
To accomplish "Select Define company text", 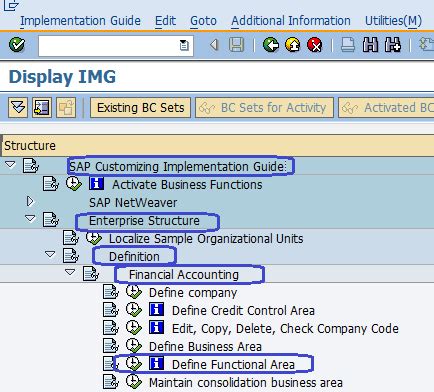I will [193, 293].
